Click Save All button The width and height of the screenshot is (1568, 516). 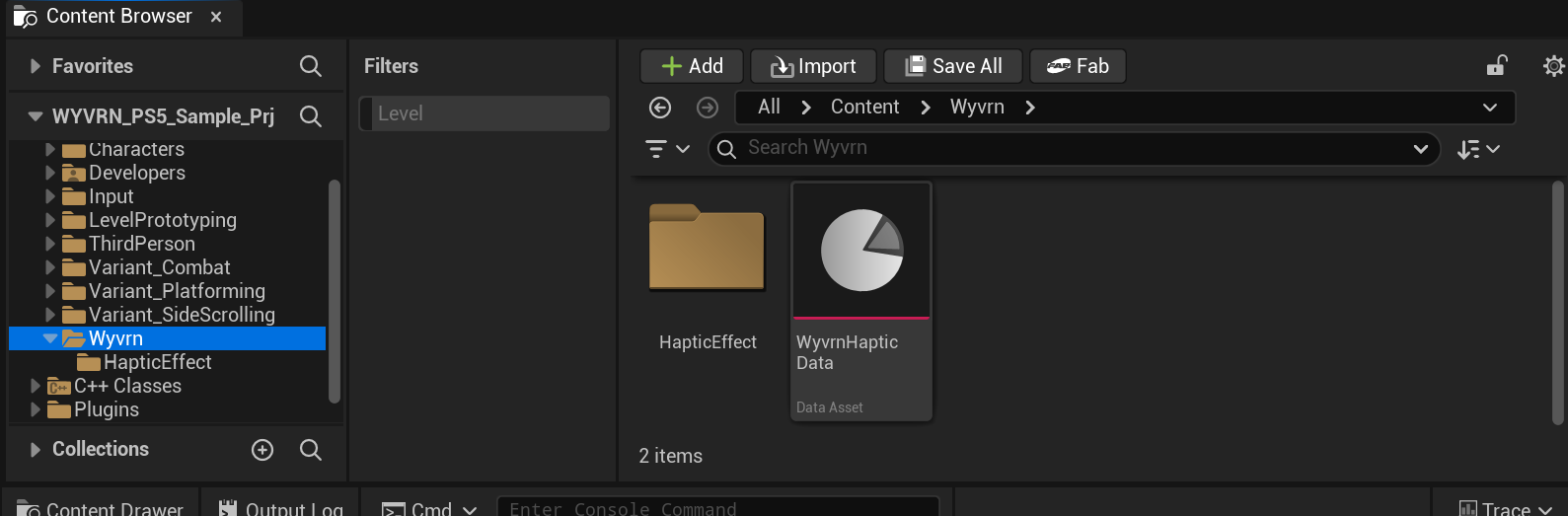coord(953,66)
